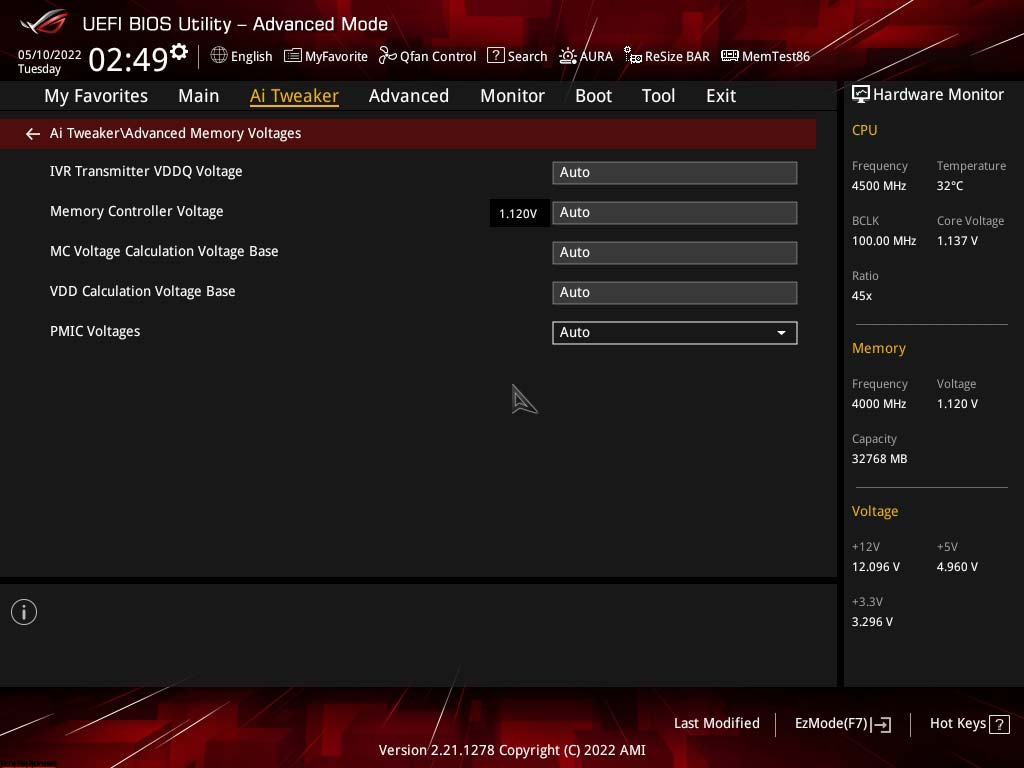This screenshot has height=768, width=1024.
Task: Click the Search question mark icon
Action: pyautogui.click(x=496, y=56)
